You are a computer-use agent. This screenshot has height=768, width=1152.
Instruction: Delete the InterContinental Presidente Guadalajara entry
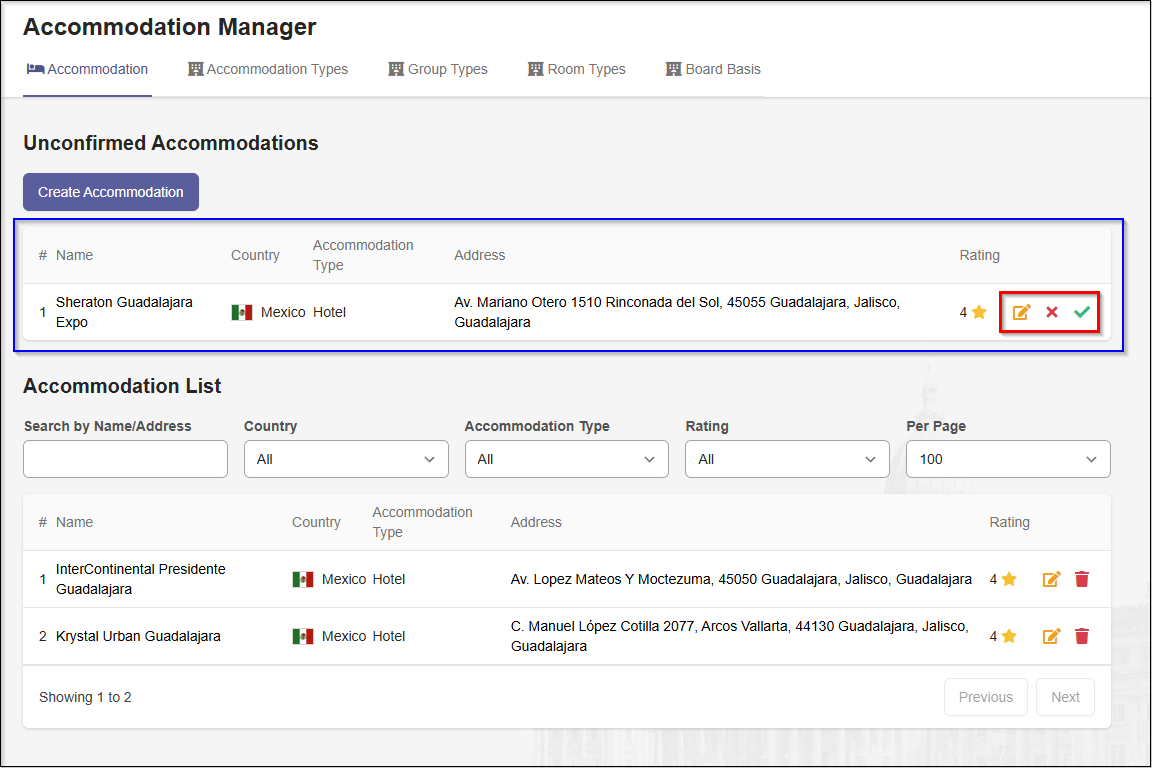pyautogui.click(x=1082, y=579)
